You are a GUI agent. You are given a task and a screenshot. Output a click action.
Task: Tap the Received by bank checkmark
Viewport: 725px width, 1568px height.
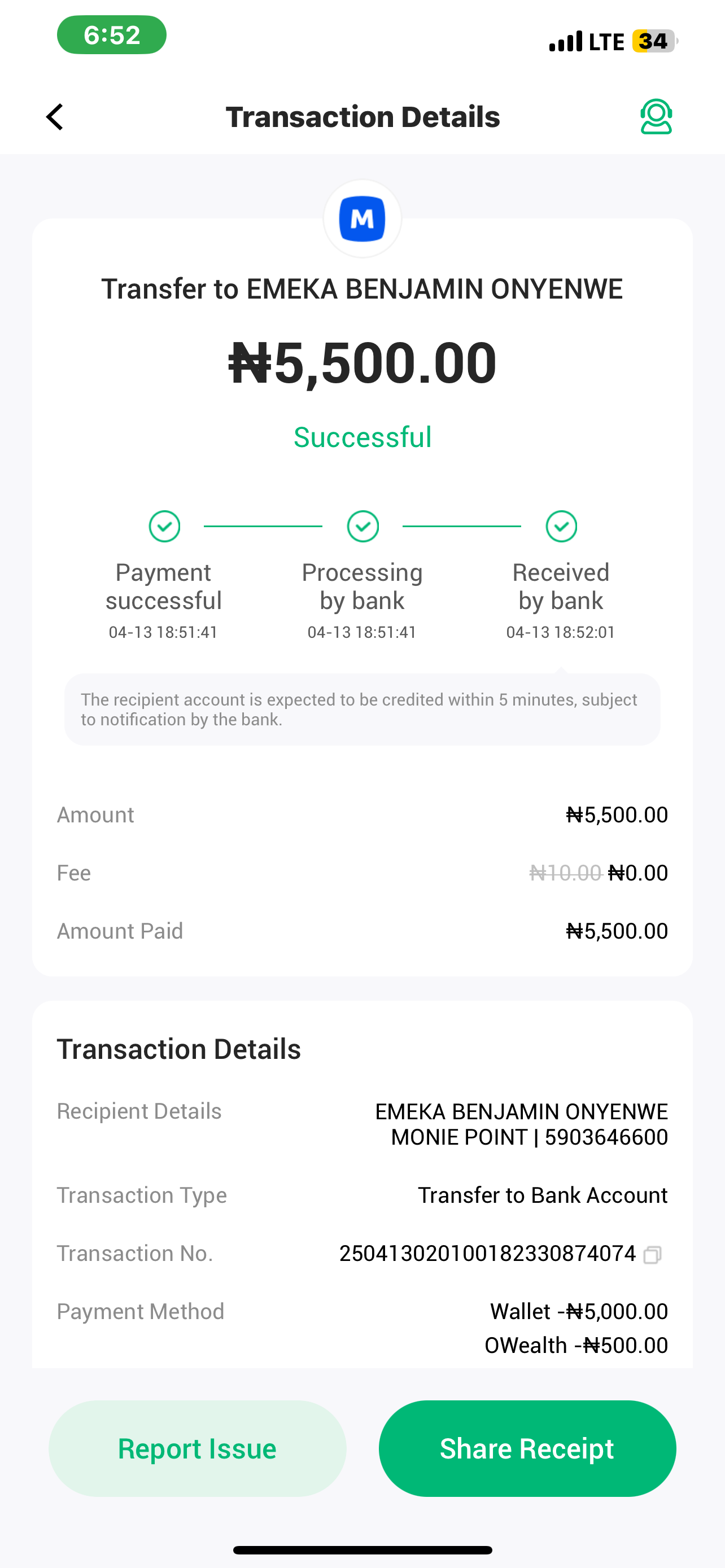(x=561, y=526)
